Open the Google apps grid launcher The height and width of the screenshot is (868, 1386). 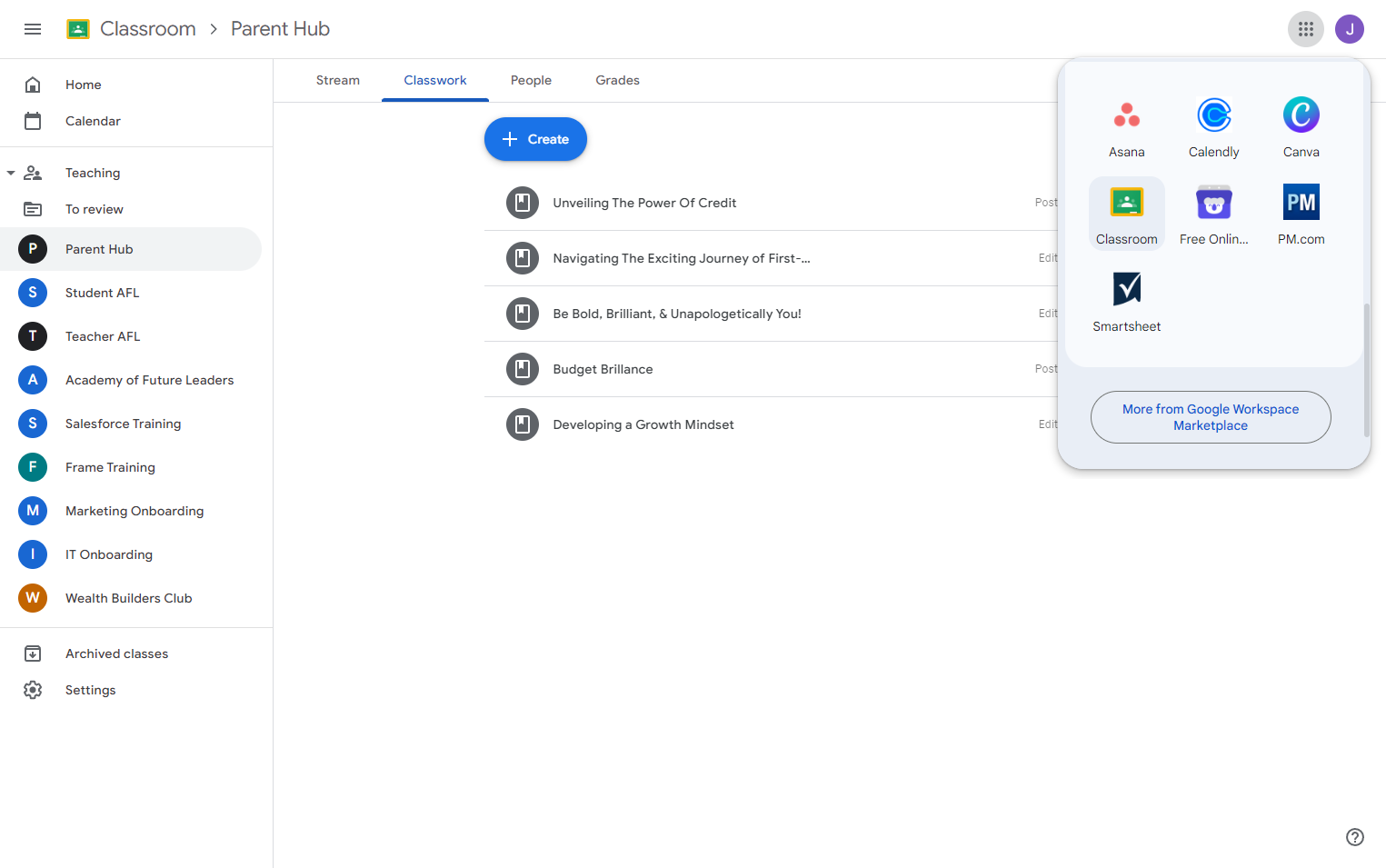[1306, 29]
